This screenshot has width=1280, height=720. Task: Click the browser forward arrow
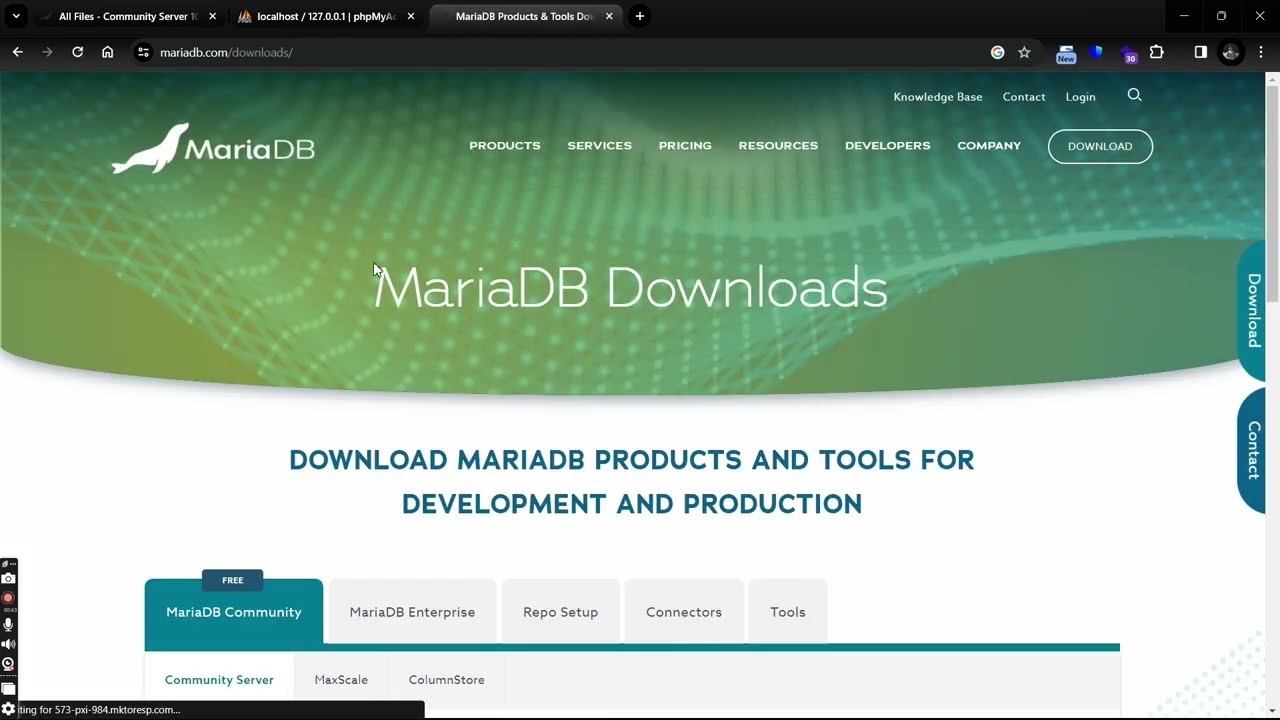47,52
